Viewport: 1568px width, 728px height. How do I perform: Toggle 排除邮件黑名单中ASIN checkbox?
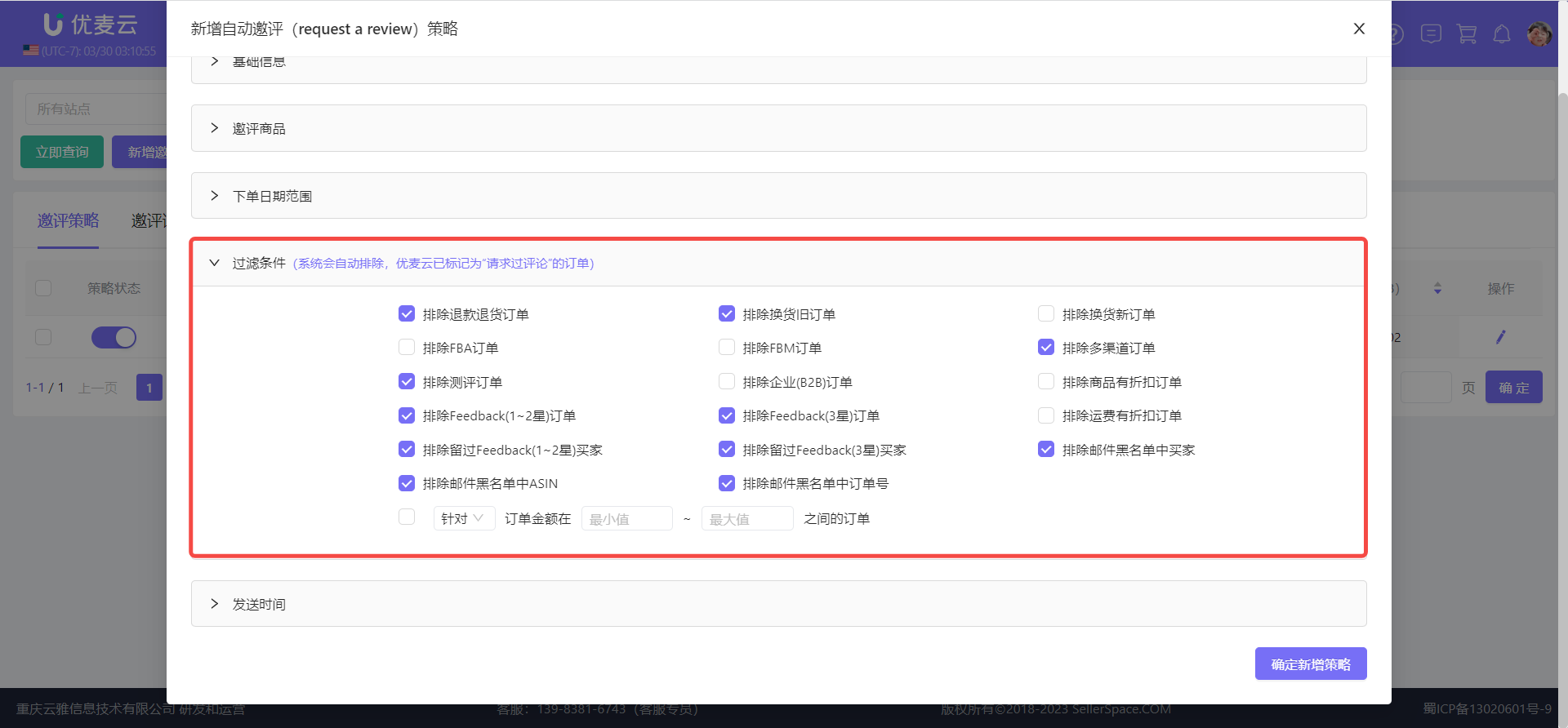[x=407, y=483]
